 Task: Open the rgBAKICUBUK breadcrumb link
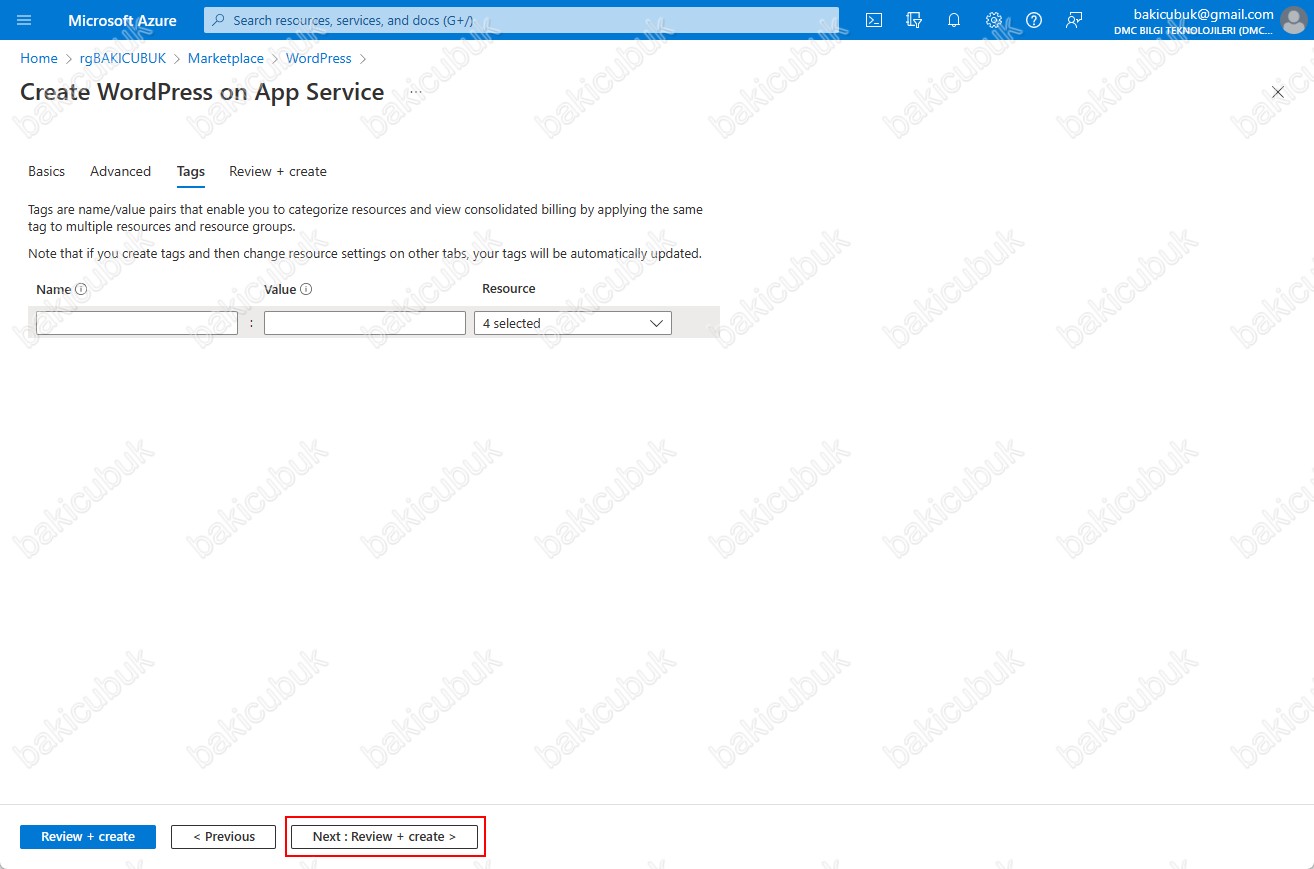click(x=122, y=59)
